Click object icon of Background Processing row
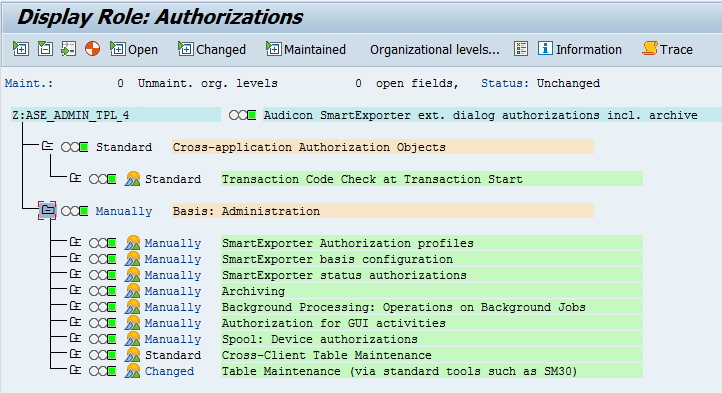 coord(132,306)
